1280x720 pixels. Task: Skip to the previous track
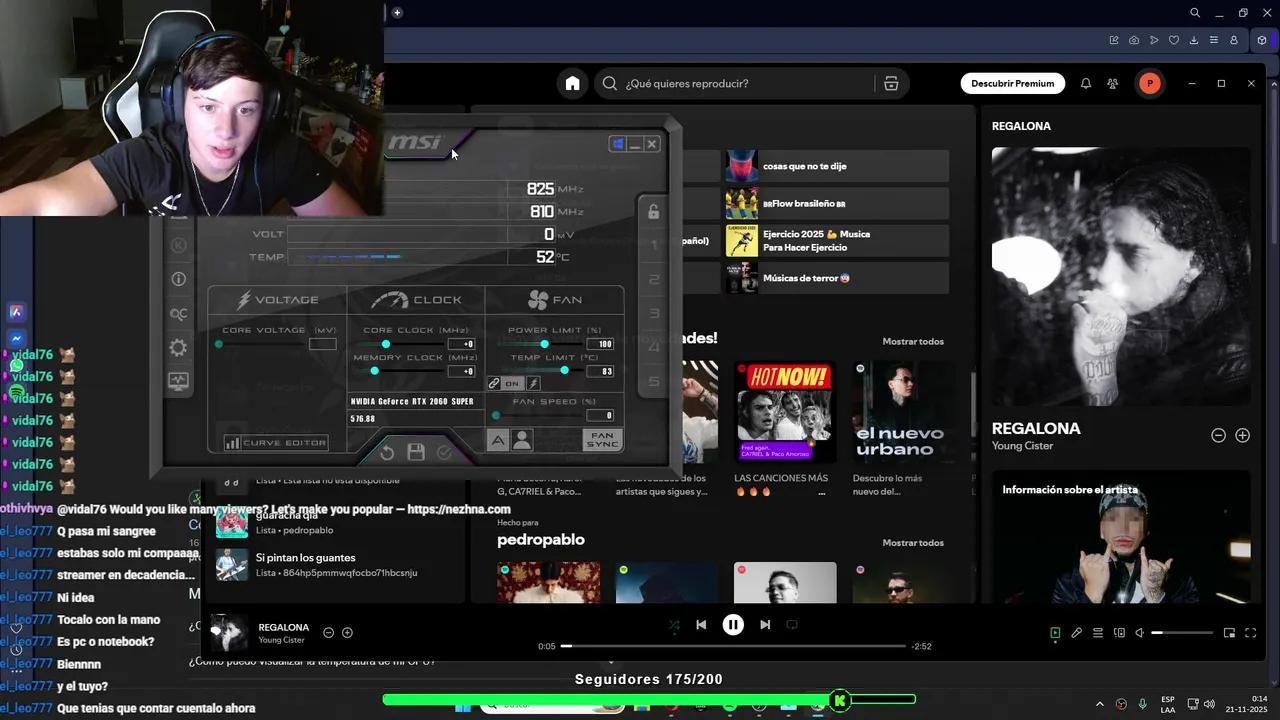click(x=701, y=624)
